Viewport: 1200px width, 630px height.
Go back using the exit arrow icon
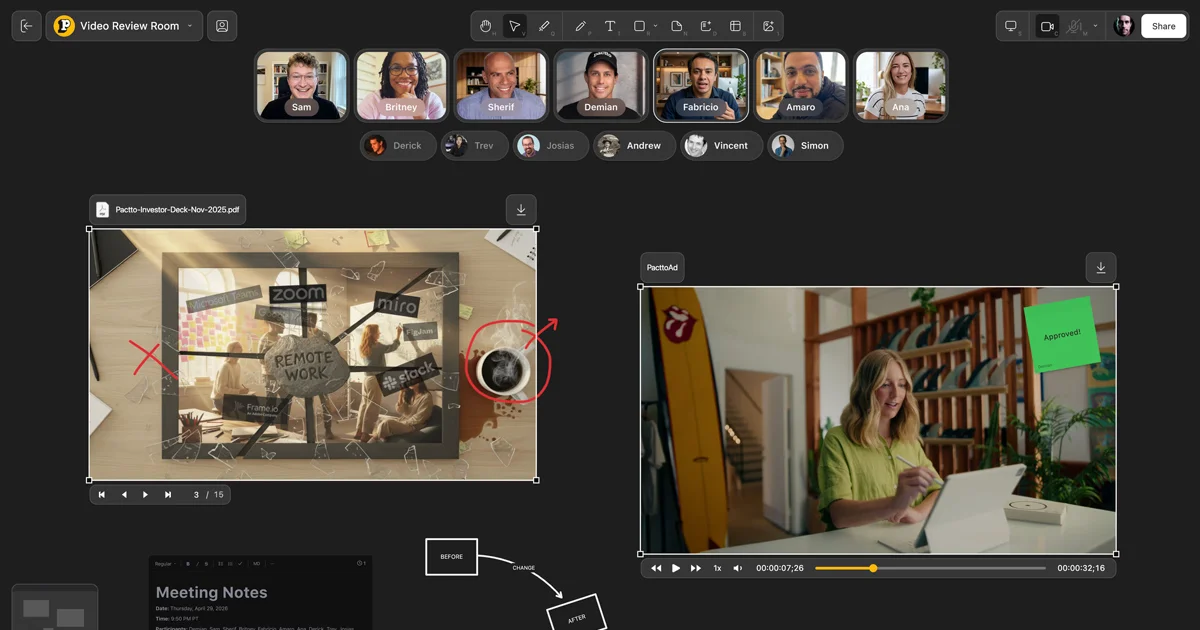pos(26,26)
